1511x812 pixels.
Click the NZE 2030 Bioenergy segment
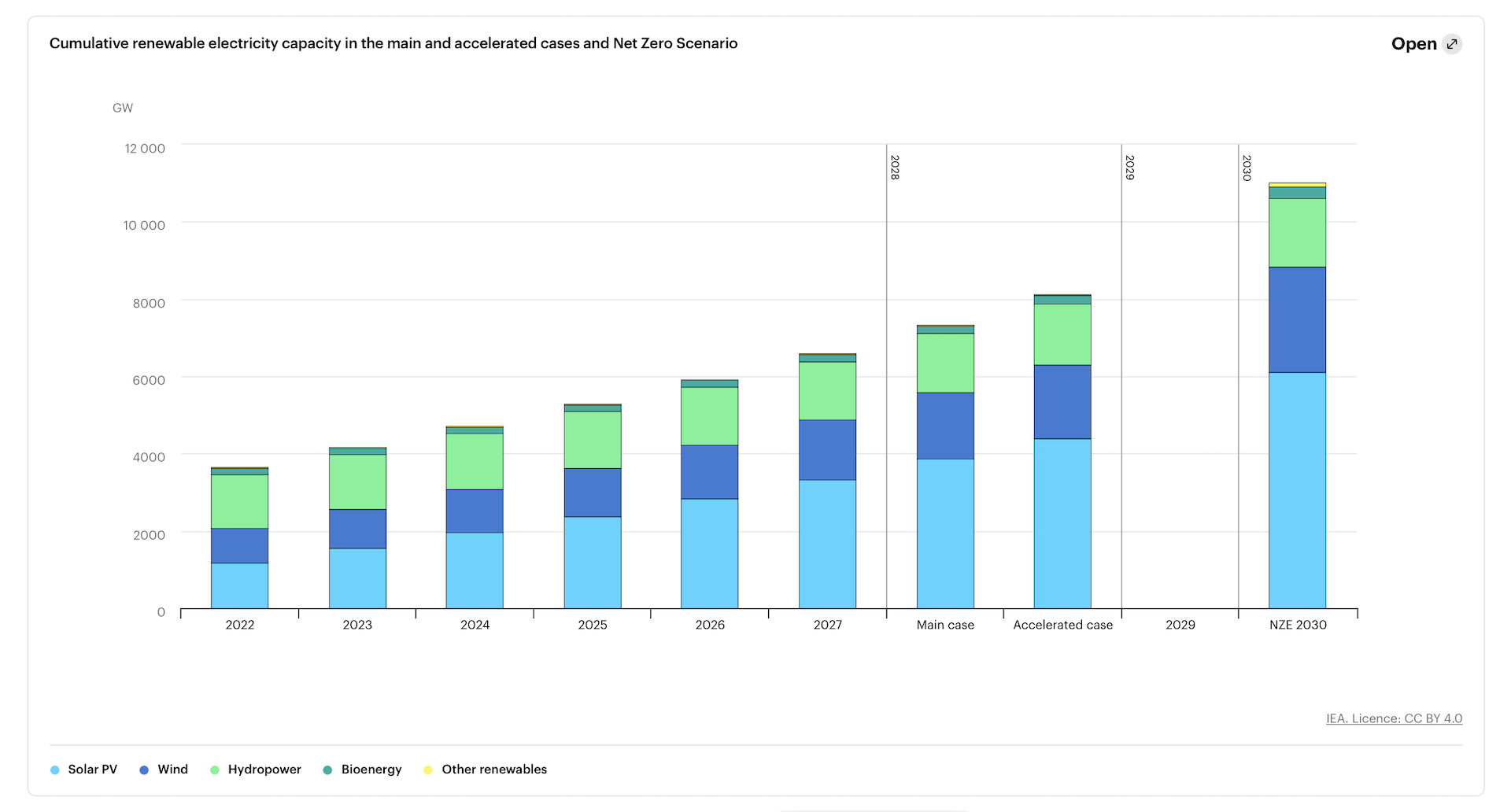coord(1297,193)
